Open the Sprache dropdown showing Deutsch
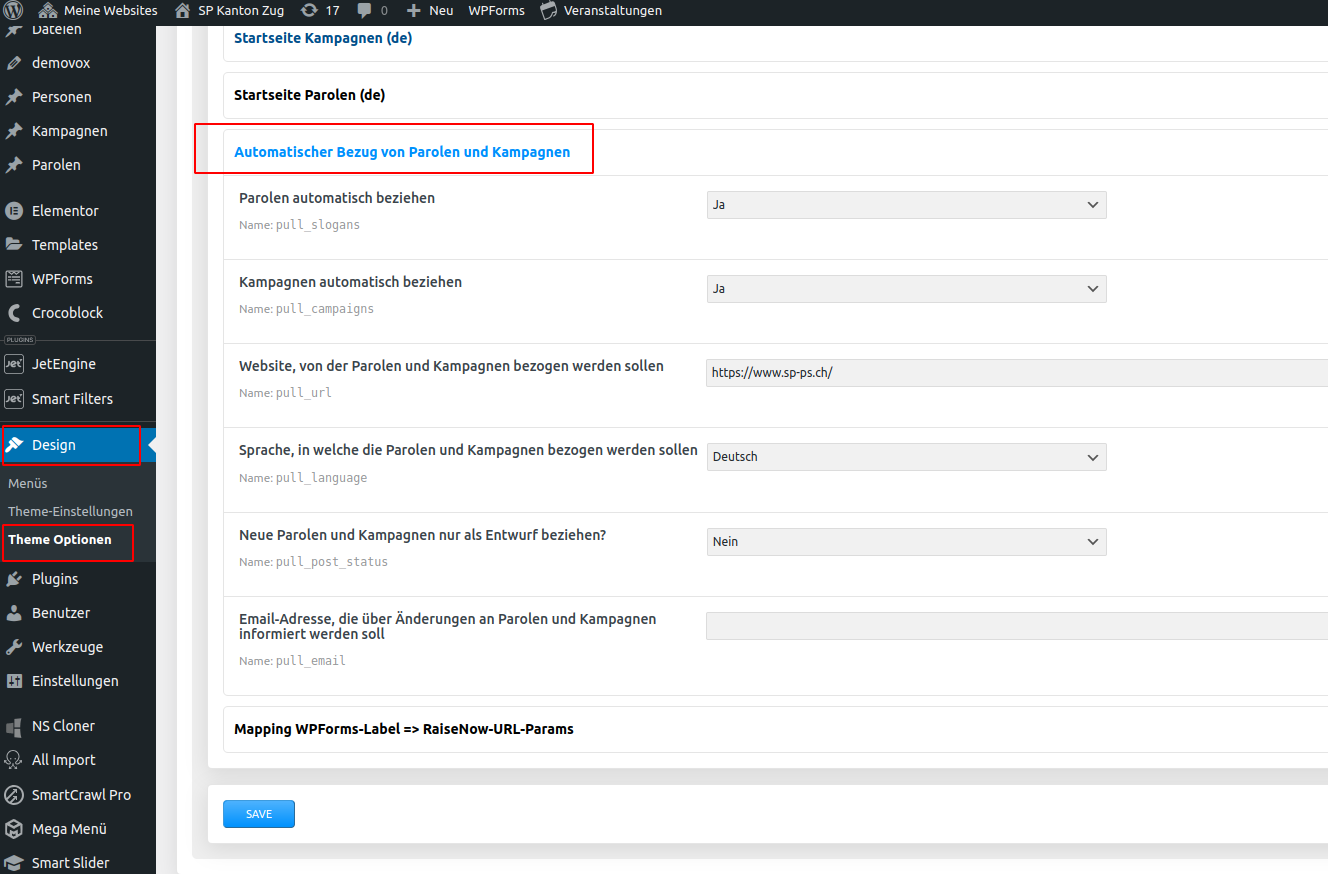This screenshot has width=1328, height=874. [905, 457]
